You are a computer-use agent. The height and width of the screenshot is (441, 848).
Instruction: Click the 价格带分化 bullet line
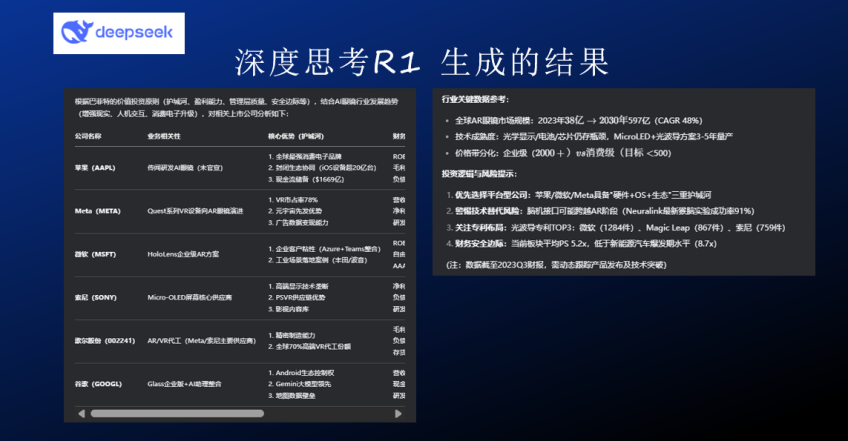point(563,153)
